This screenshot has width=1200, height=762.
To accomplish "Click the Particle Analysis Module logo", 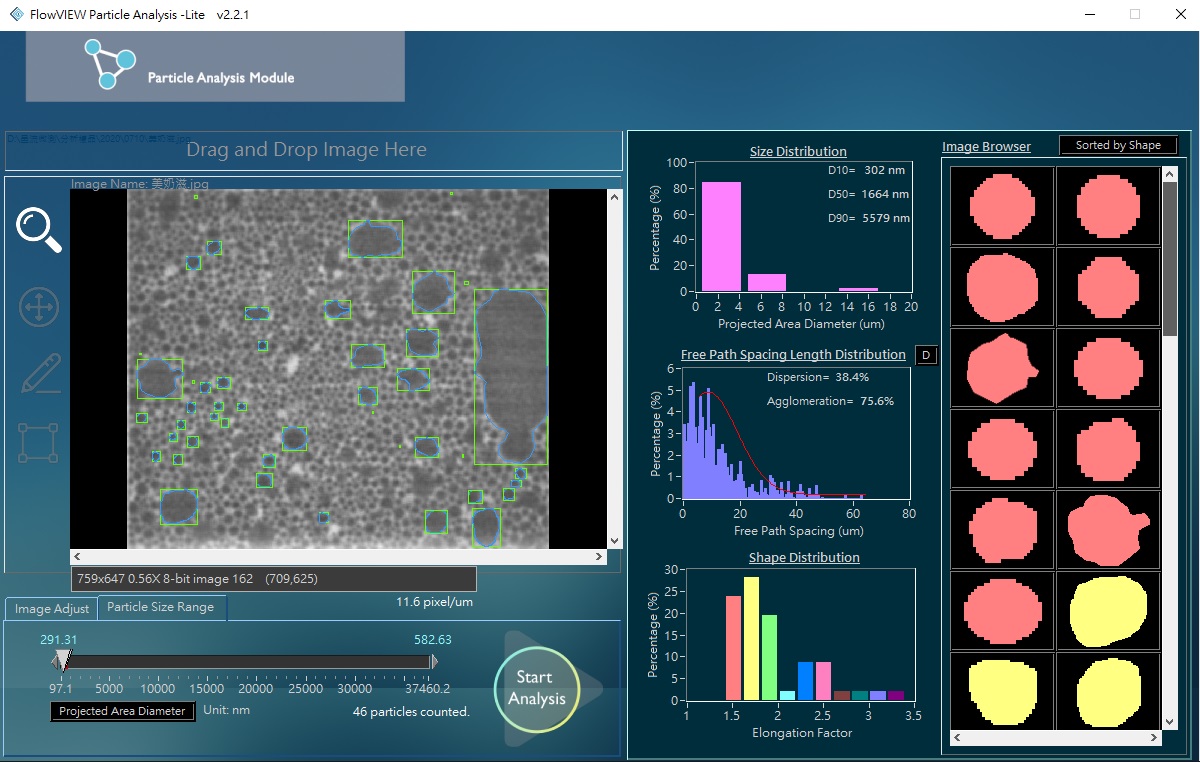I will (109, 64).
